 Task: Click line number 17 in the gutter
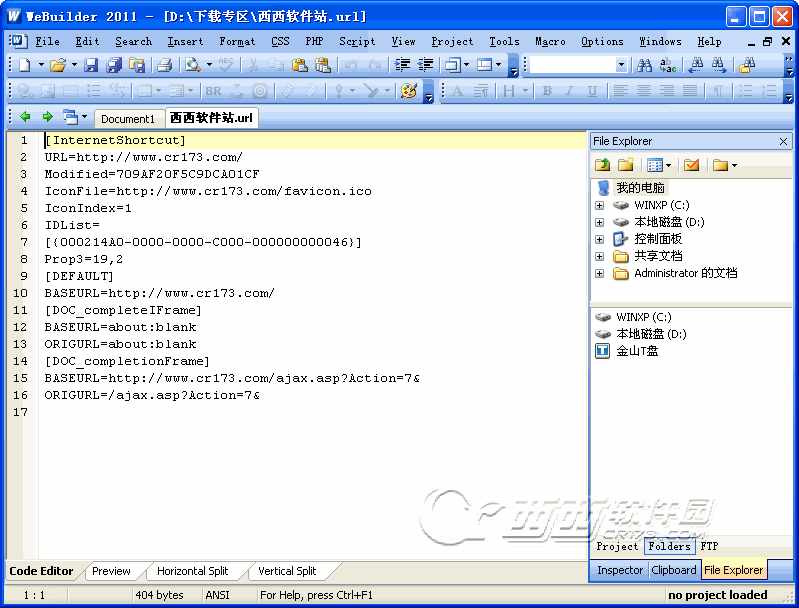(x=20, y=412)
